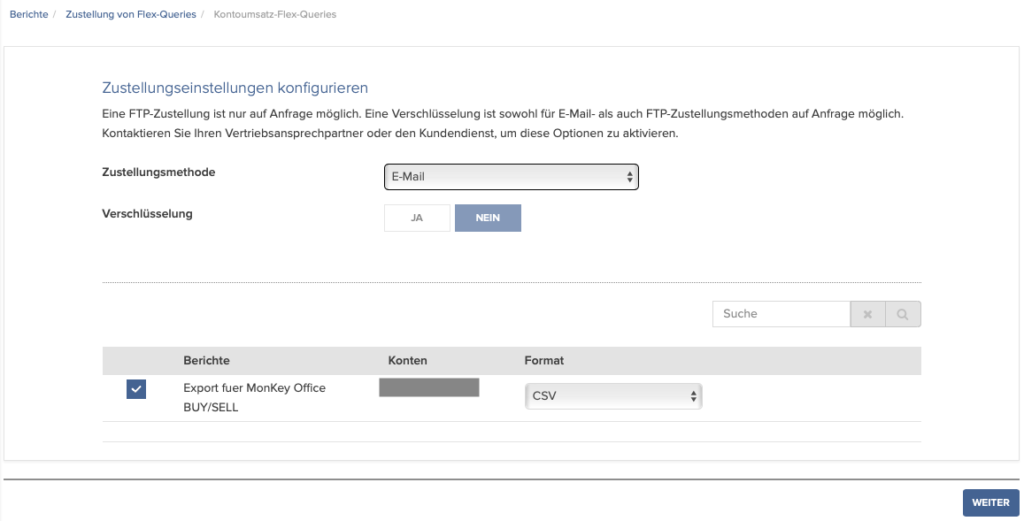Click the Zustellungseinstellungen konfigurieren heading
Image resolution: width=1024 pixels, height=521 pixels.
point(235,87)
